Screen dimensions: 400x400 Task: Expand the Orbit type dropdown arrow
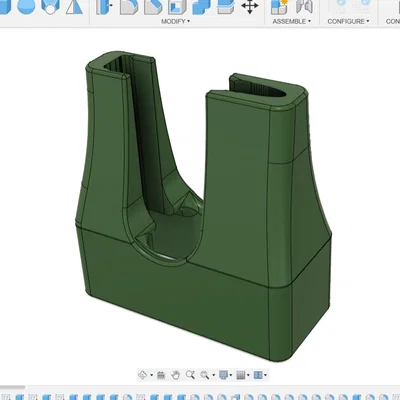(x=151, y=375)
